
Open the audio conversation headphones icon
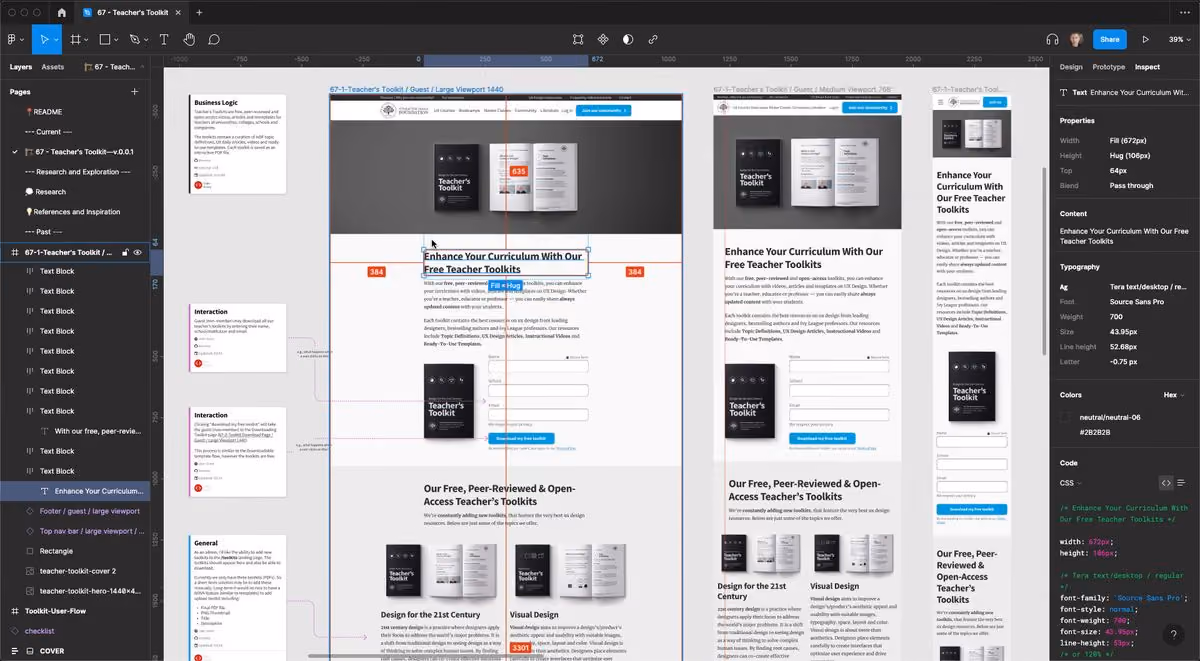(x=1052, y=39)
